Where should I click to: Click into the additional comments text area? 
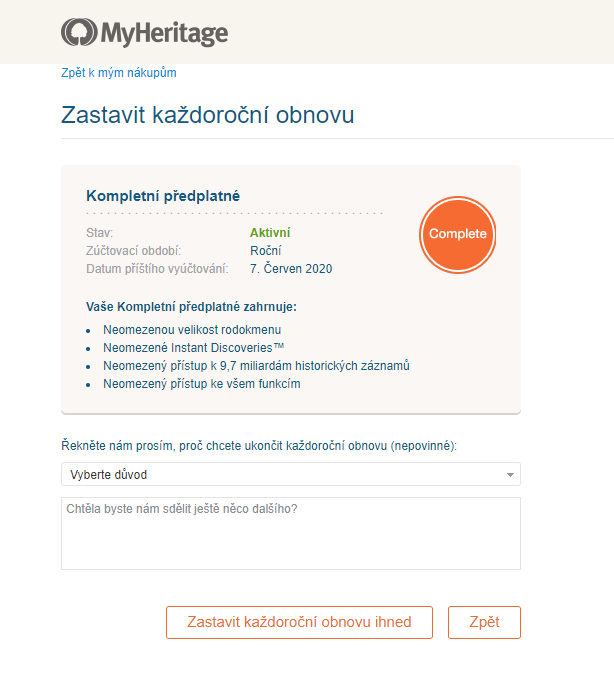(x=290, y=533)
